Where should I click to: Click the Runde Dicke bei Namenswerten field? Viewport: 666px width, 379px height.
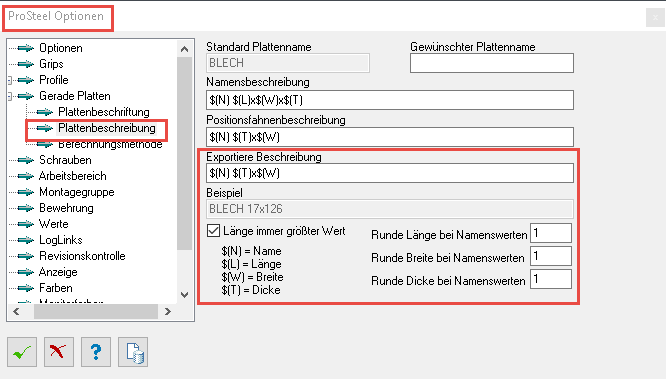pos(551,279)
